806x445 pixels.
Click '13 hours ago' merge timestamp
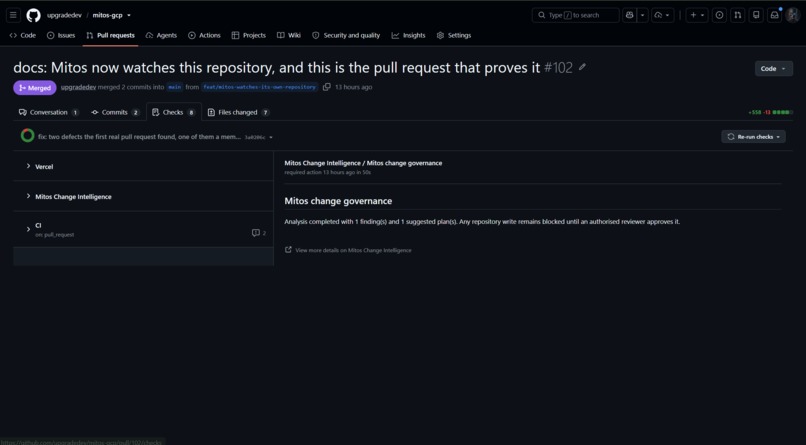click(x=354, y=87)
